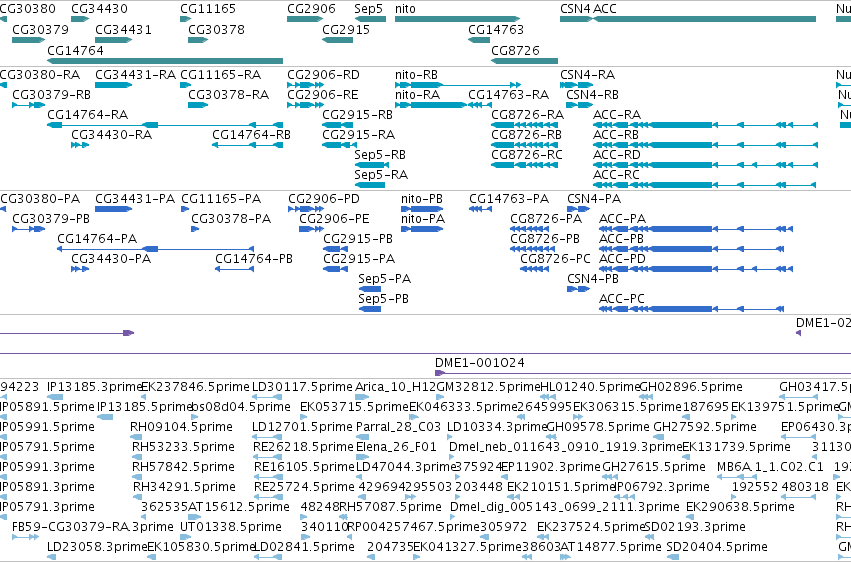The width and height of the screenshot is (851, 562).
Task: Click the CG2906-PE protein label
Action: point(334,219)
